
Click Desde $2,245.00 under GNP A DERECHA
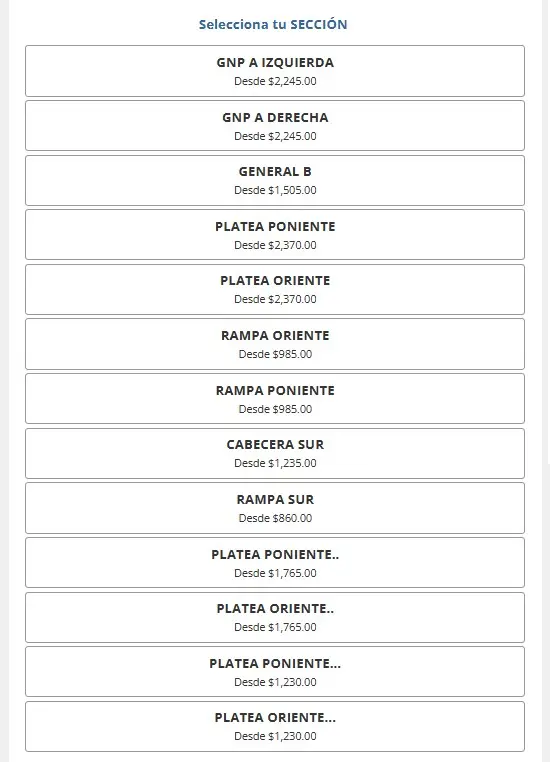point(275,136)
